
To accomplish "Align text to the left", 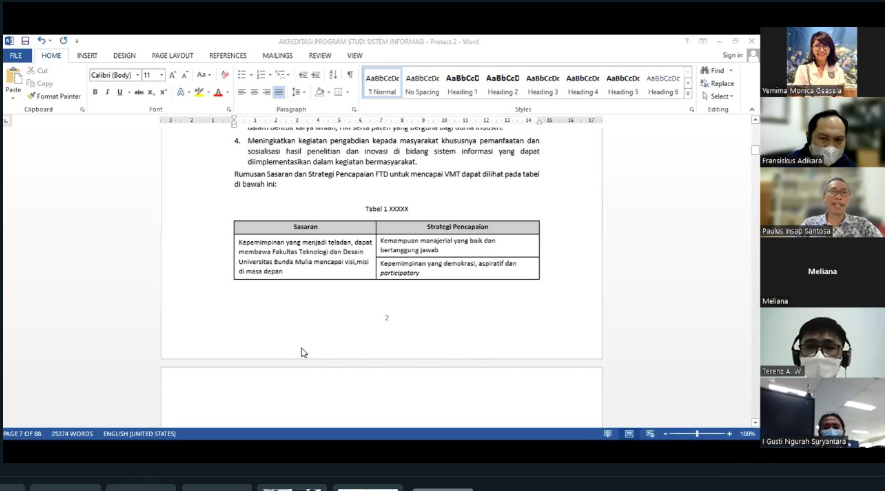I will 242,92.
